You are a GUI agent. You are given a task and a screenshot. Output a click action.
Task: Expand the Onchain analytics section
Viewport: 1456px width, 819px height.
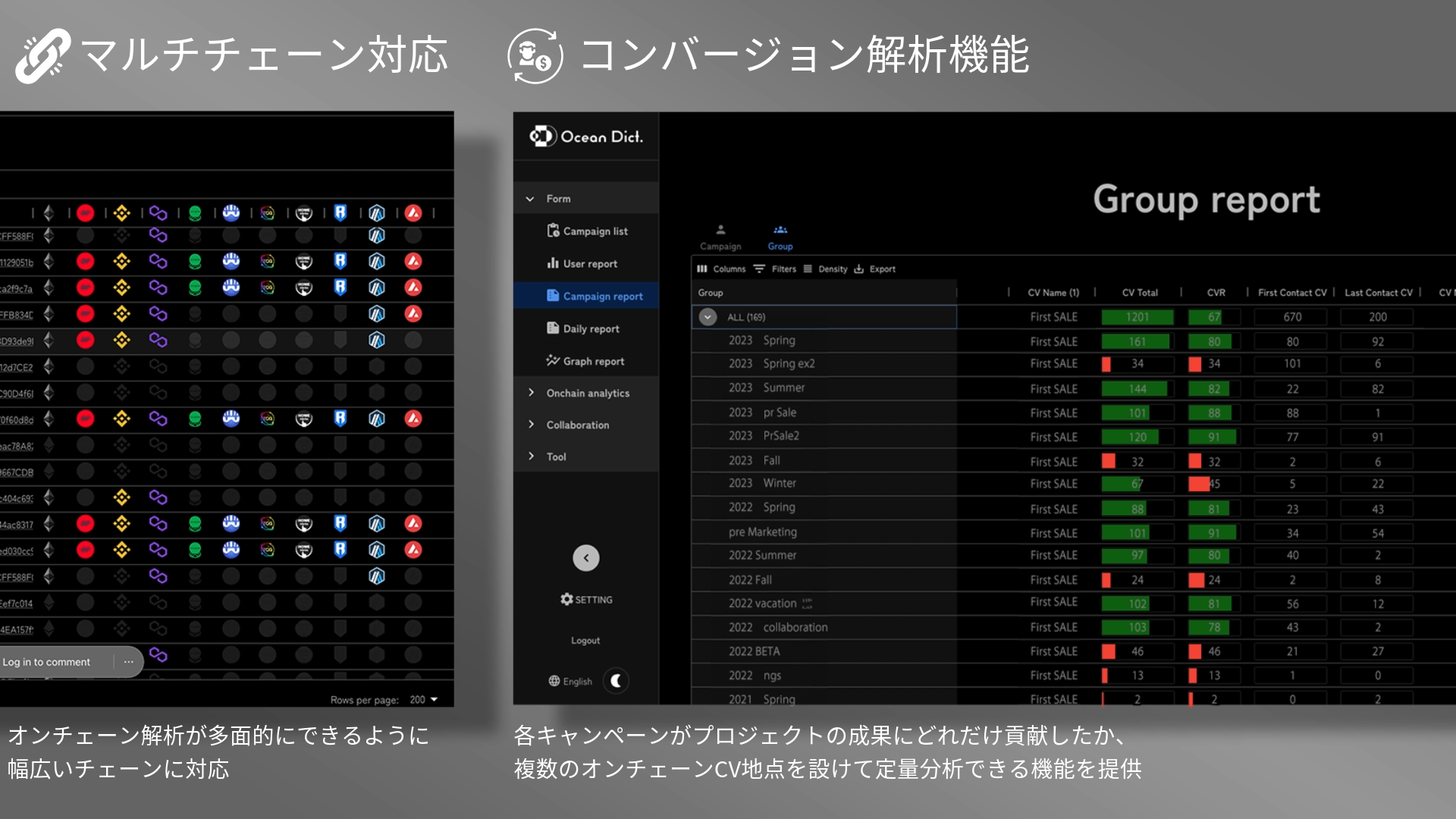tap(587, 393)
